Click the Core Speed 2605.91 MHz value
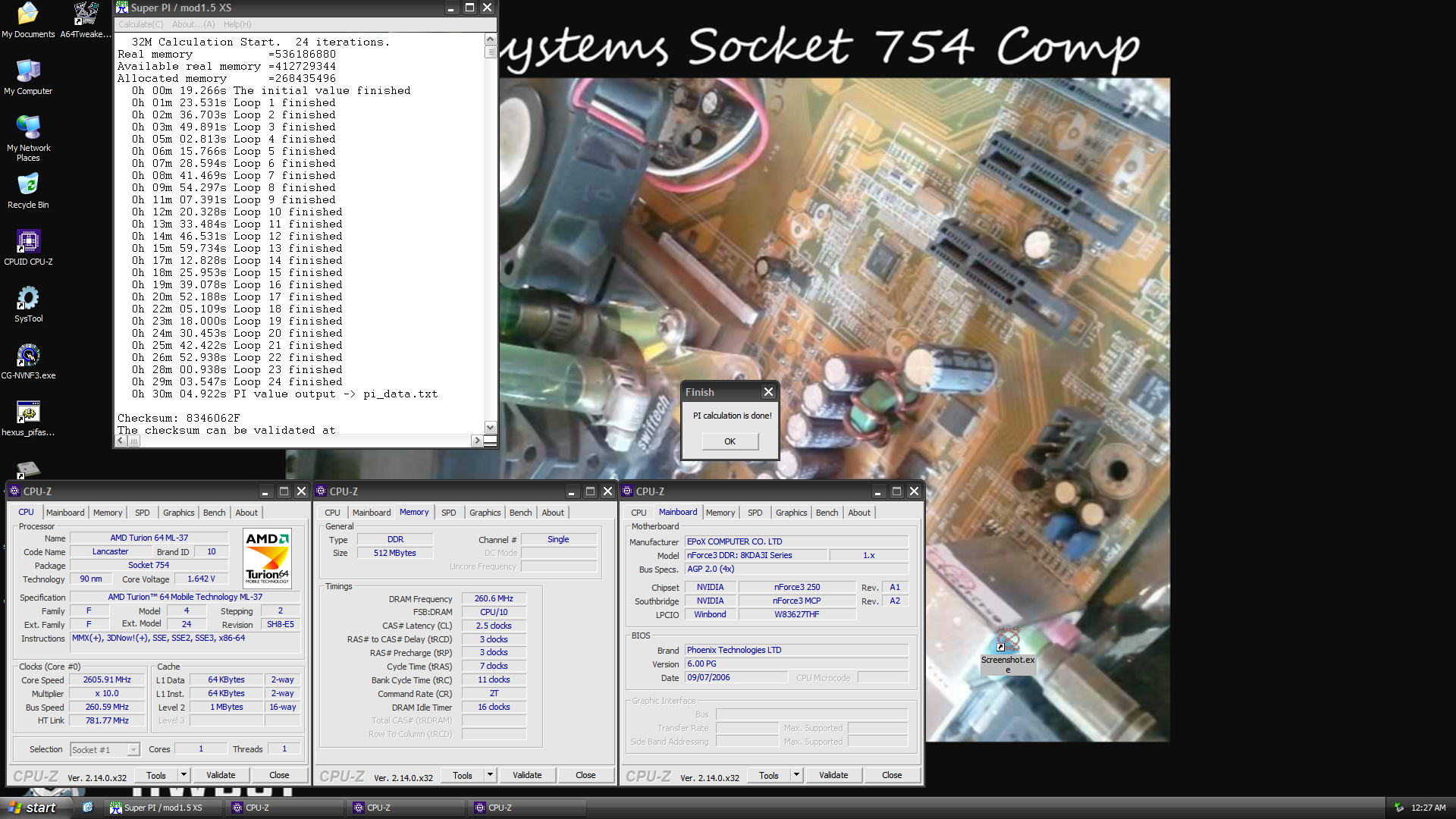The width and height of the screenshot is (1456, 819). click(107, 679)
